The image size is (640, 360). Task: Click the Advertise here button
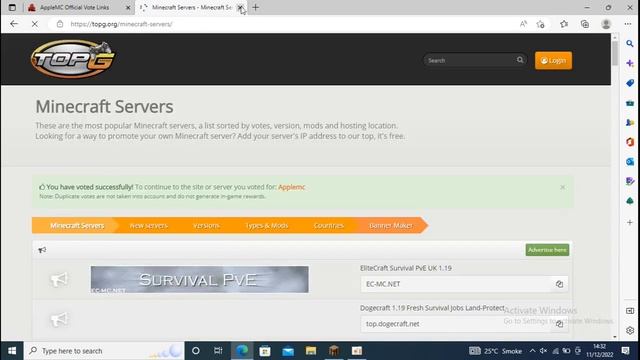pos(547,250)
